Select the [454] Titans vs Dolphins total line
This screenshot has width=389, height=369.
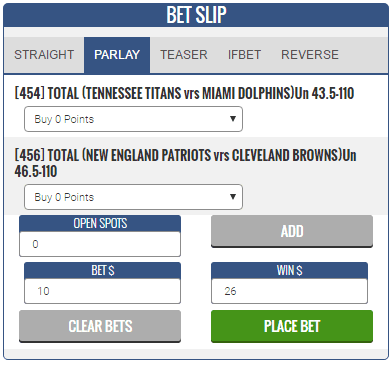pyautogui.click(x=184, y=93)
